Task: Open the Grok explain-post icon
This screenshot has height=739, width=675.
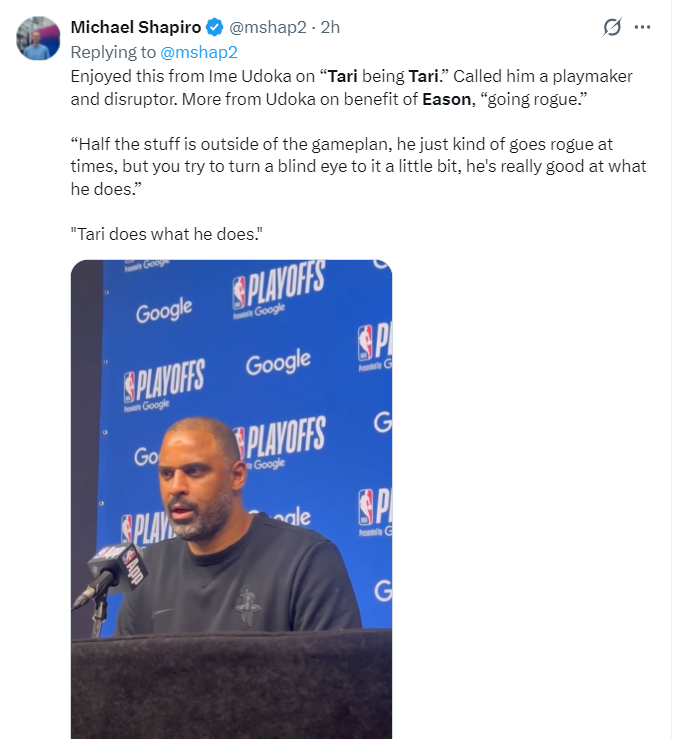Action: (x=612, y=27)
